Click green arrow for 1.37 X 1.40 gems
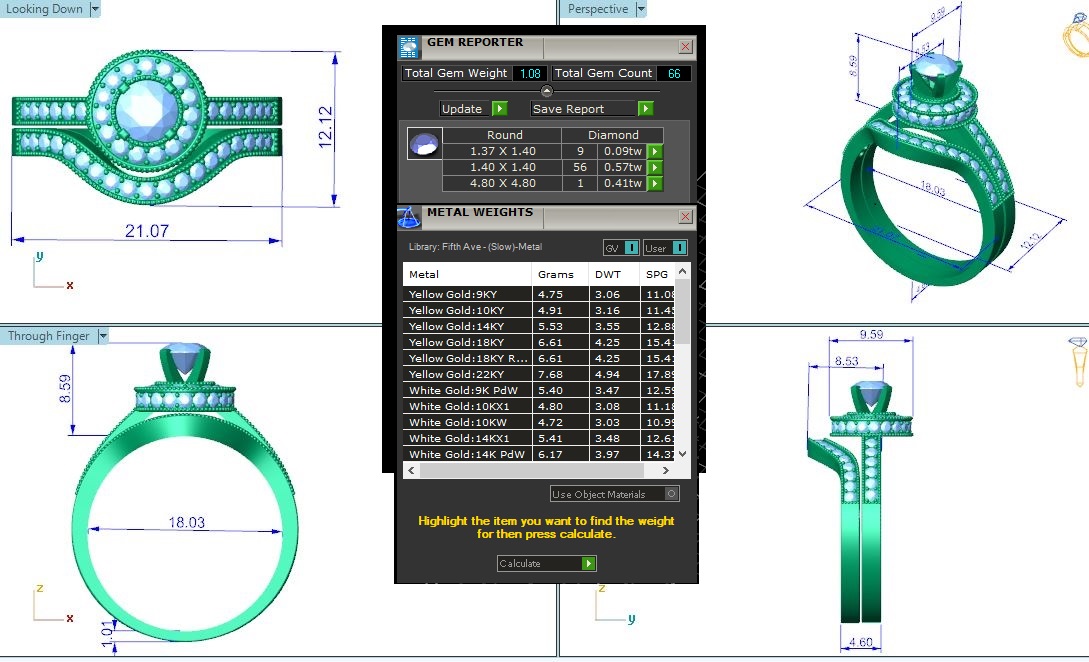Screen dimensions: 1089x662 coord(655,151)
